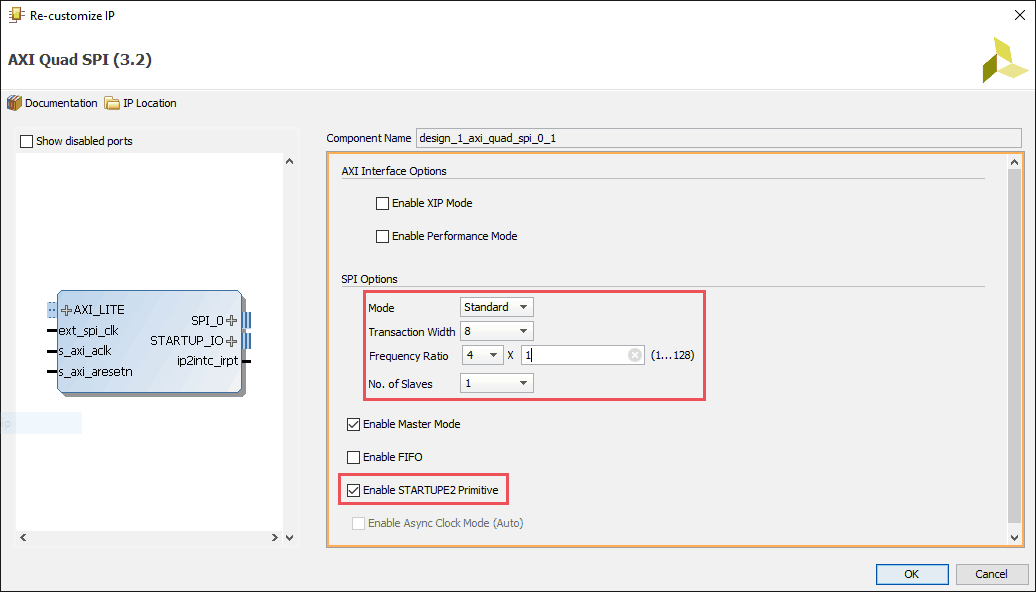Viewport: 1036px width, 592px height.
Task: Uncheck Enable STARTUPE2 Primitive
Action: 353,490
